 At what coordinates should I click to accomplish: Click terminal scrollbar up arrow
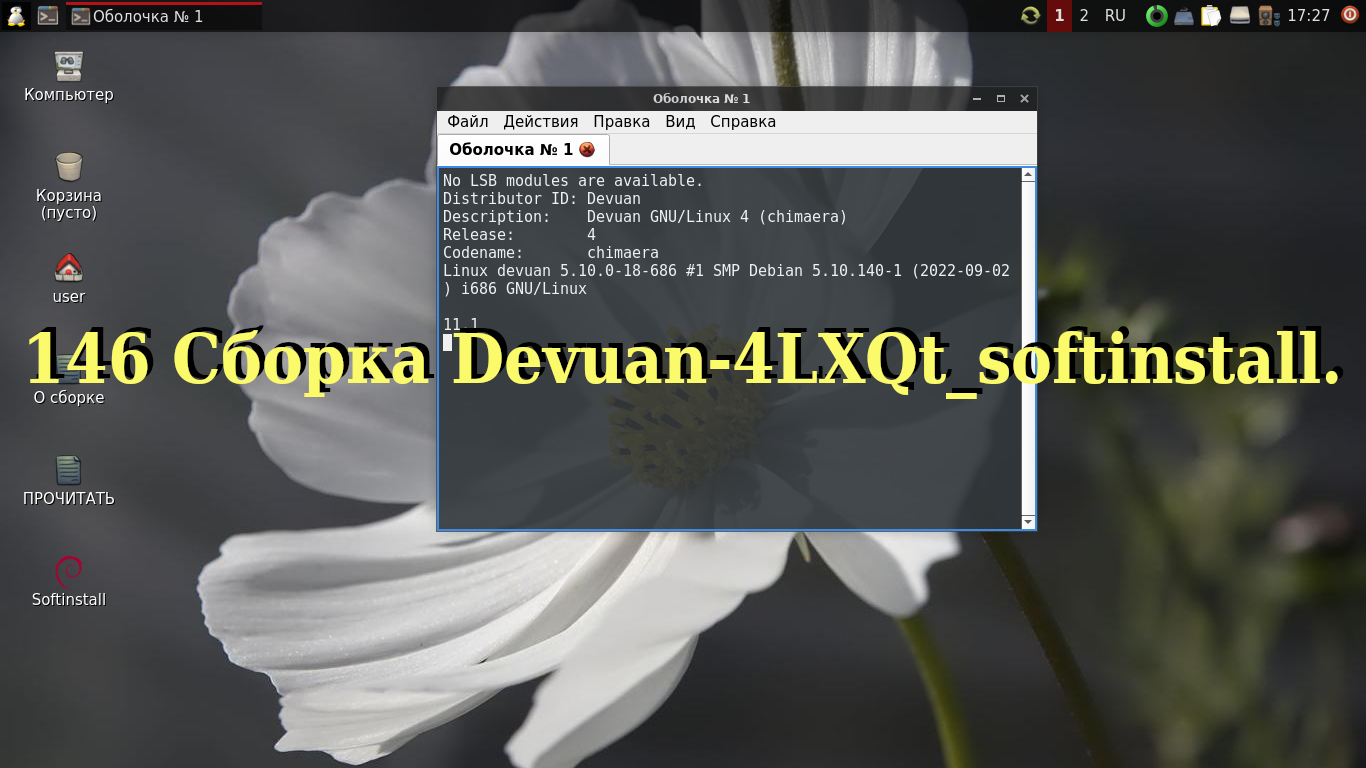pos(1028,175)
